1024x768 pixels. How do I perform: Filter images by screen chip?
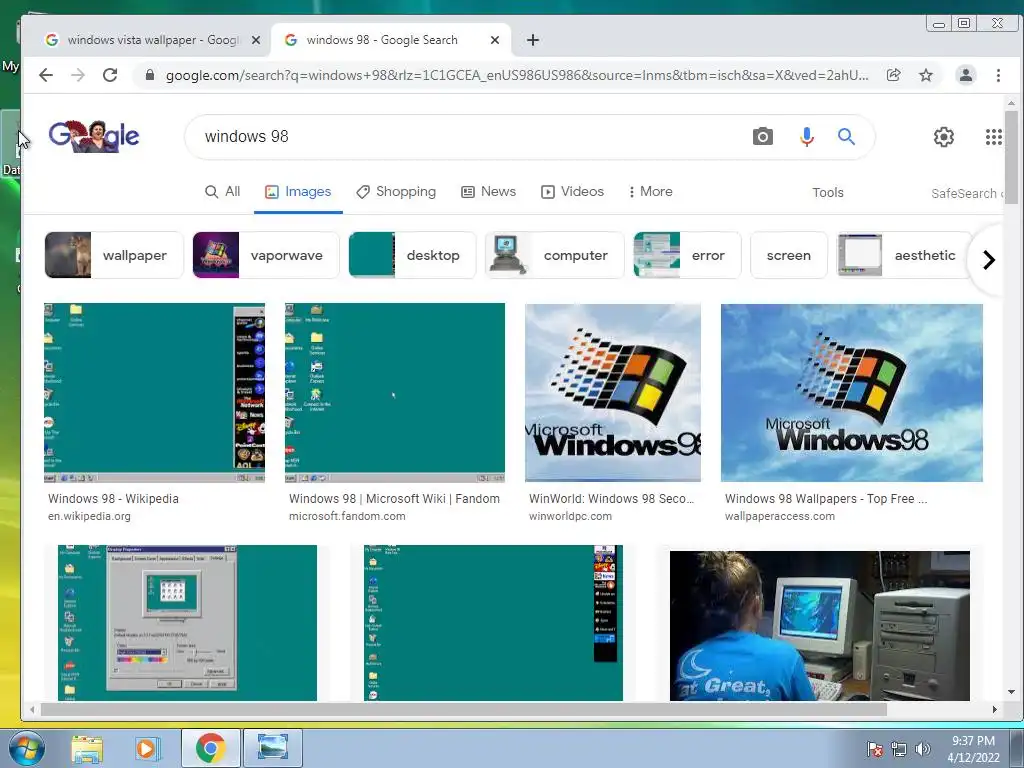click(x=789, y=255)
